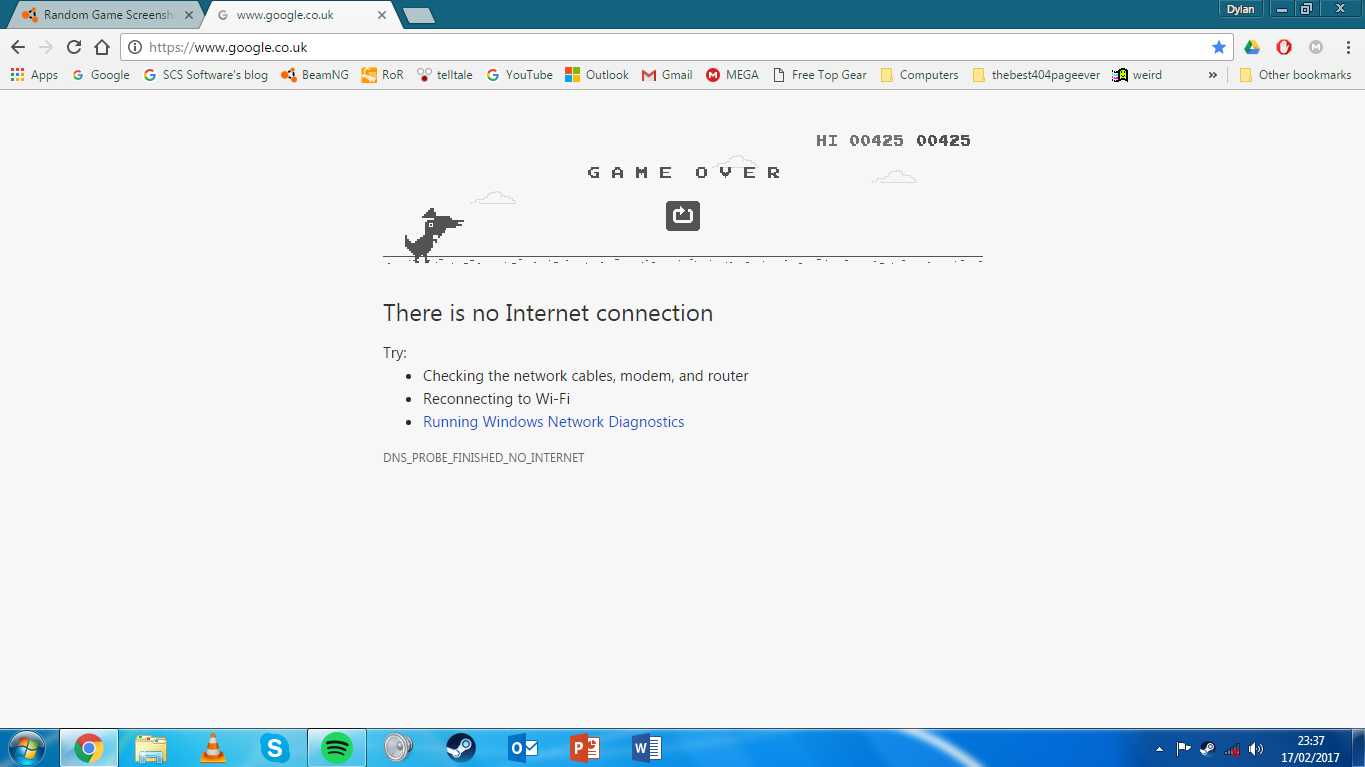This screenshot has height=767, width=1365.
Task: Open the Google Drive extension icon
Action: click(x=1252, y=47)
